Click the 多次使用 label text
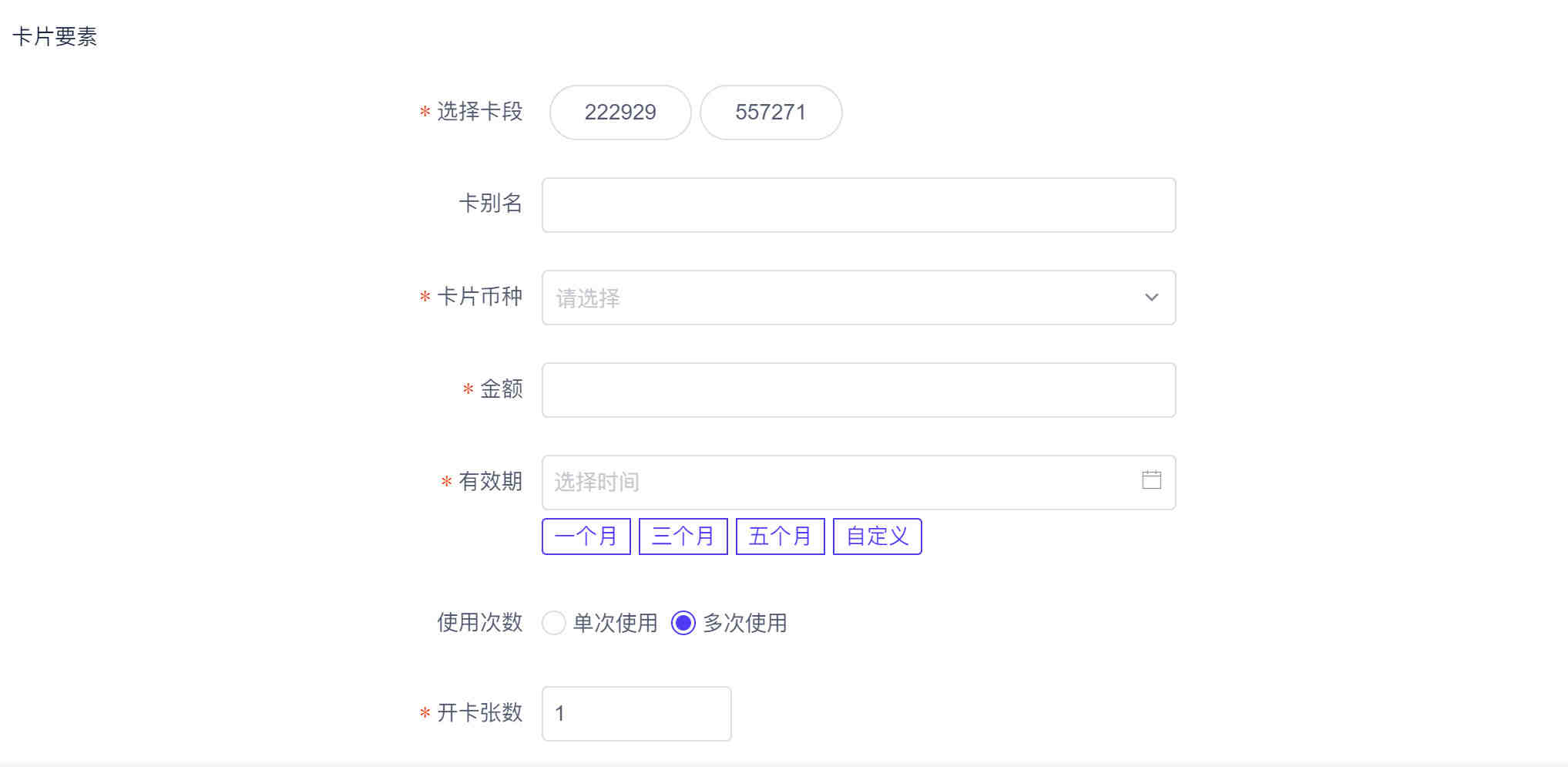1568x767 pixels. pos(745,623)
